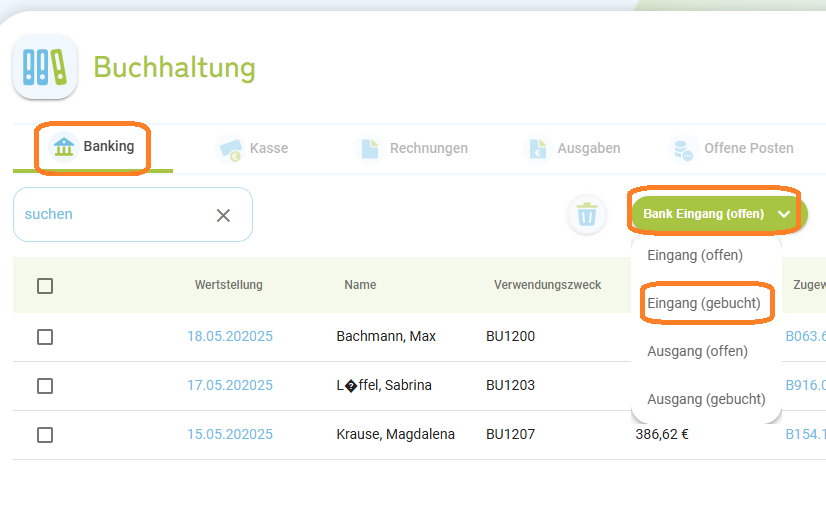Switch to the Rechnungen tab
Viewport: 826px width, 507px height.
coord(411,149)
